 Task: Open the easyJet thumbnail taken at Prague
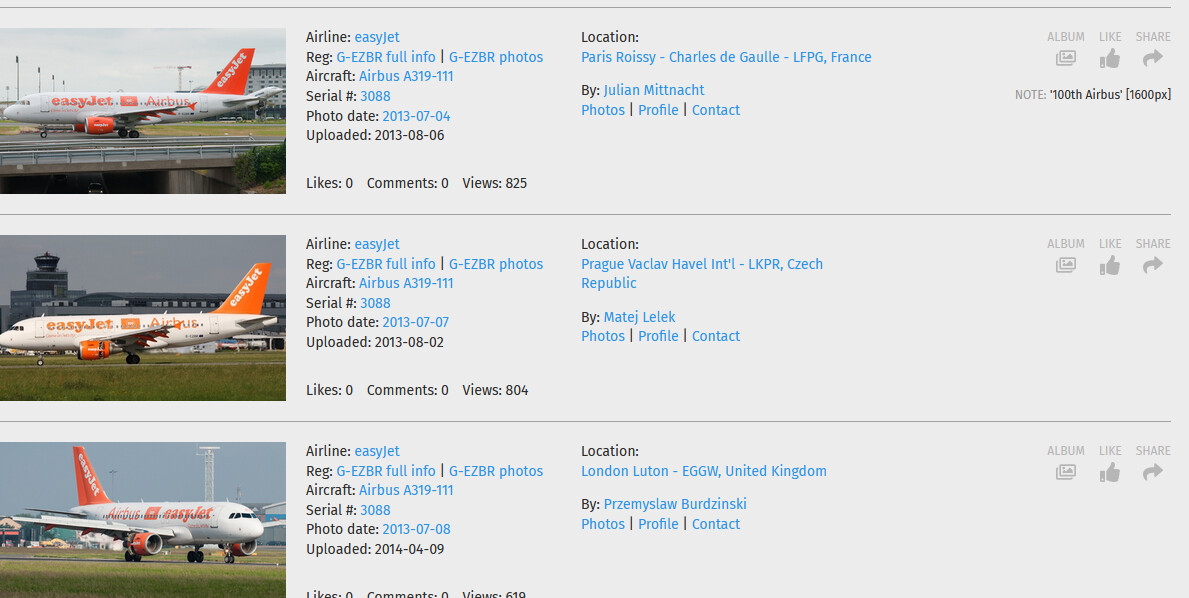[142, 317]
